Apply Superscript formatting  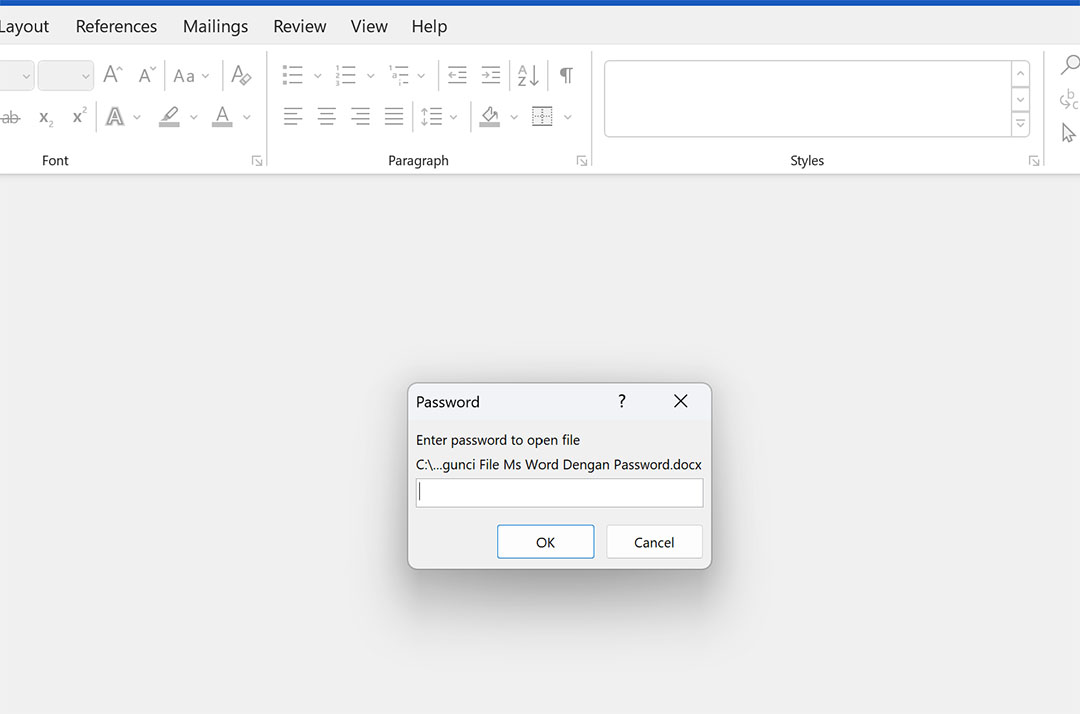coord(78,117)
